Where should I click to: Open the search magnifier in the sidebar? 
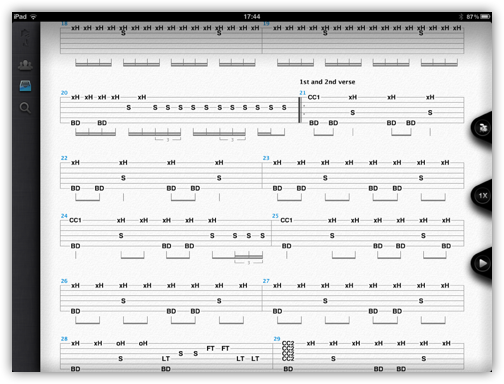coord(25,108)
